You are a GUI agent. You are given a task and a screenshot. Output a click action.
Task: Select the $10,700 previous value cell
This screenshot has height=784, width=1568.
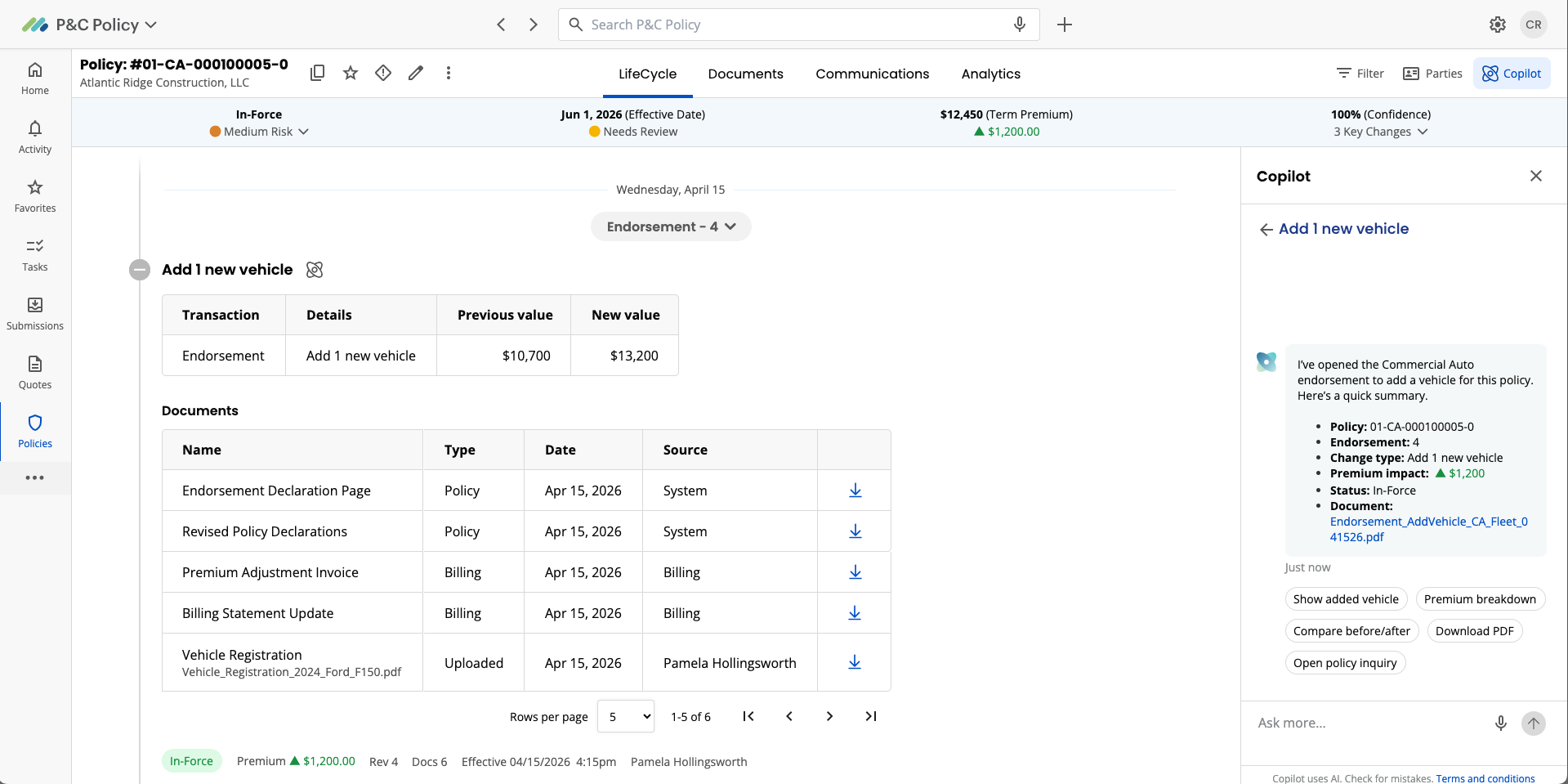tap(504, 356)
